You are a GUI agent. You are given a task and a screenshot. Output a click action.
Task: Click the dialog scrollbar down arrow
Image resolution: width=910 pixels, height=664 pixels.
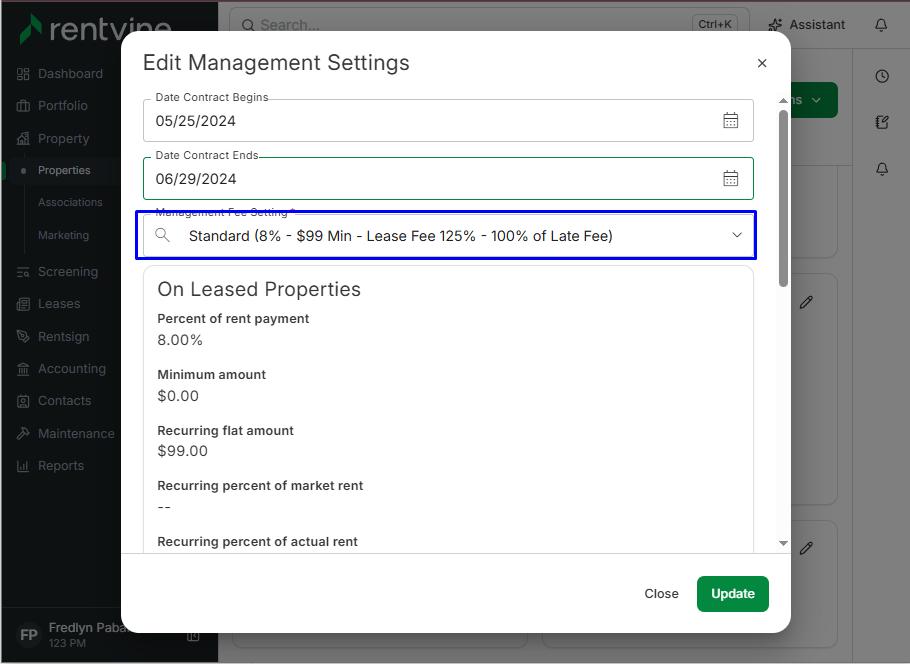point(783,543)
